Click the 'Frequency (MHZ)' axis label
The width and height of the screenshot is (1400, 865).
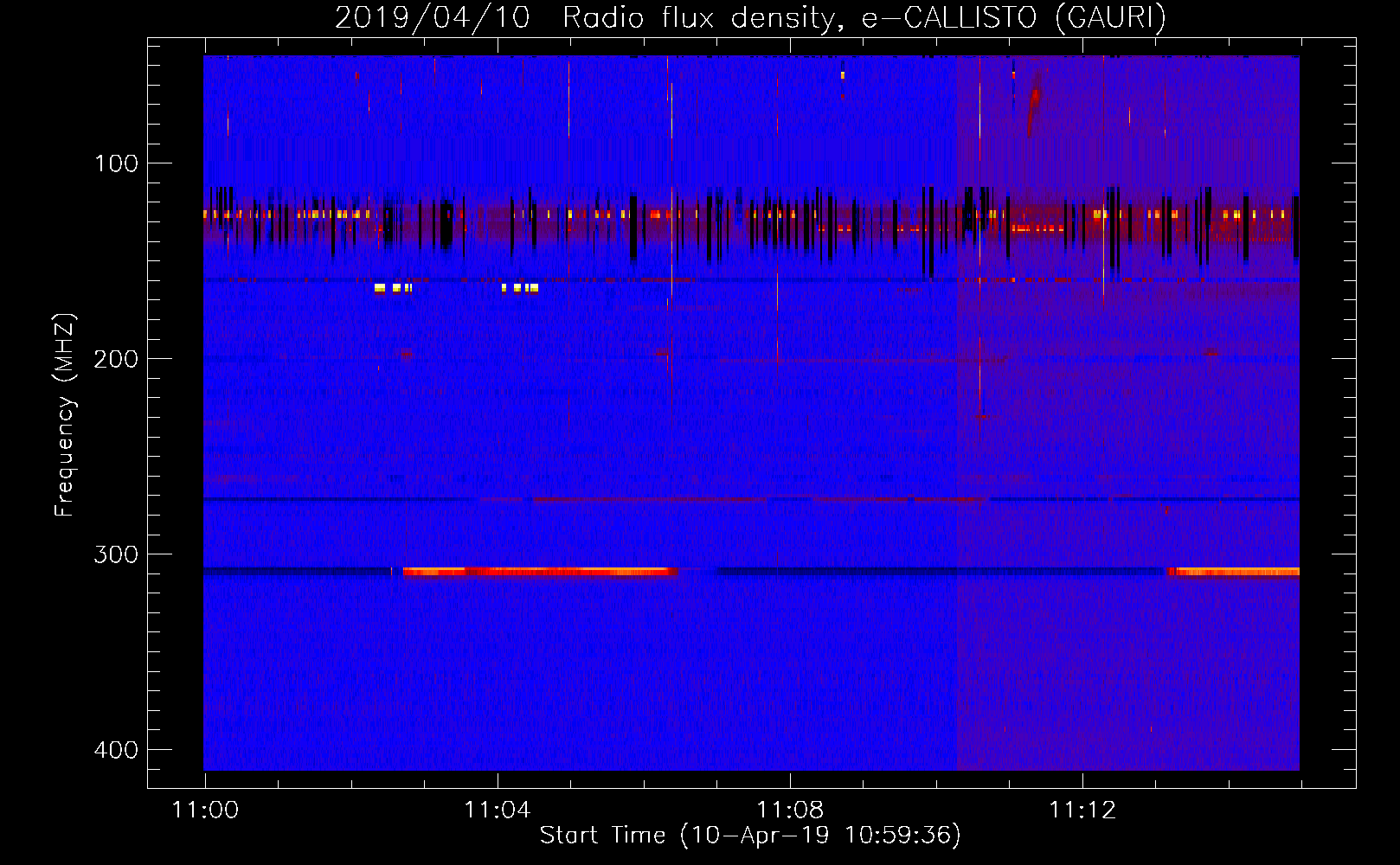[65, 415]
